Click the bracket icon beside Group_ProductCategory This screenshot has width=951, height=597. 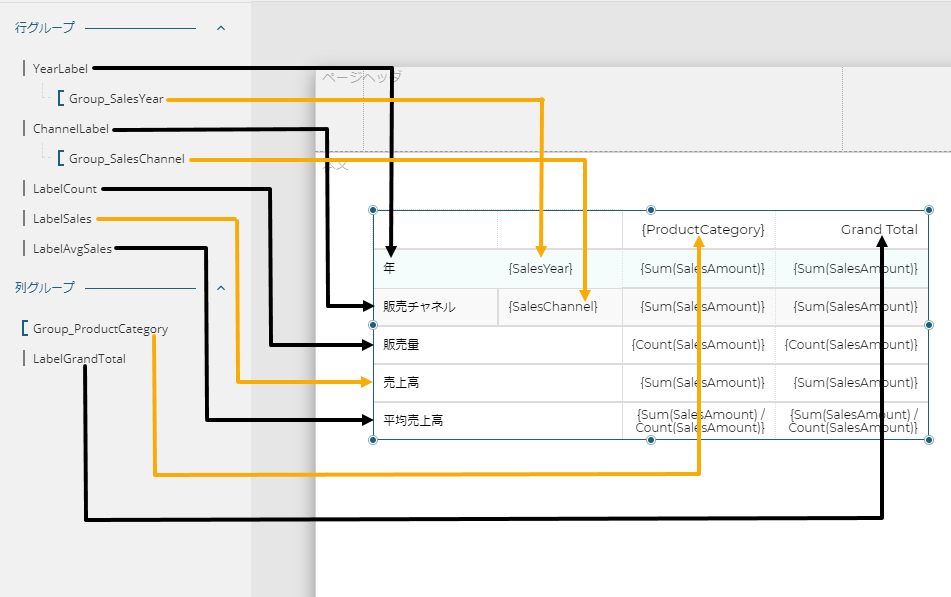click(24, 328)
